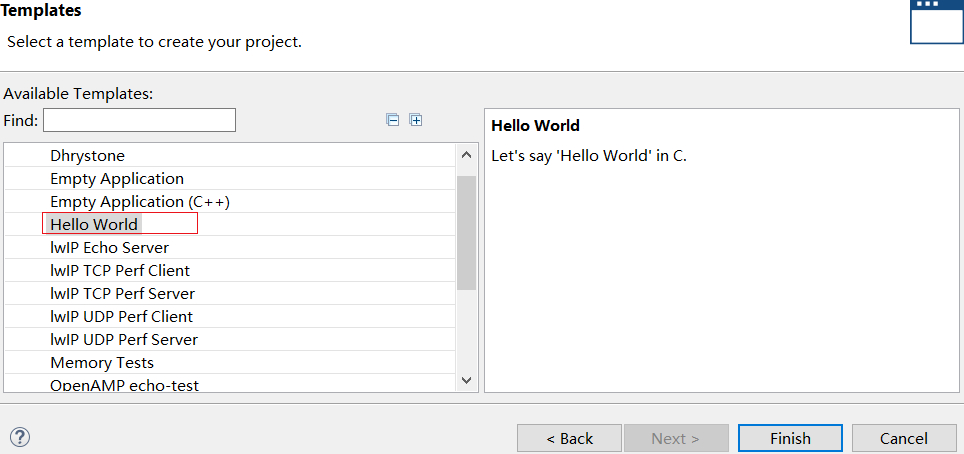Screen dimensions: 964x454
Task: Select lwIP UDP Perf Client template
Action: pos(121,317)
